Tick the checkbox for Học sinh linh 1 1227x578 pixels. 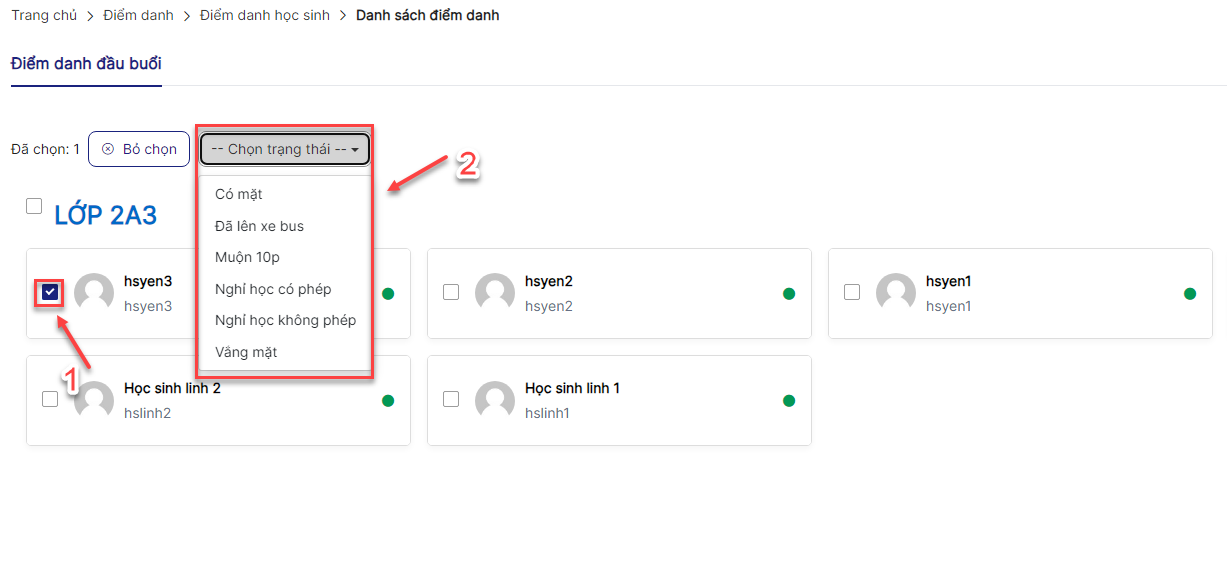(x=451, y=399)
